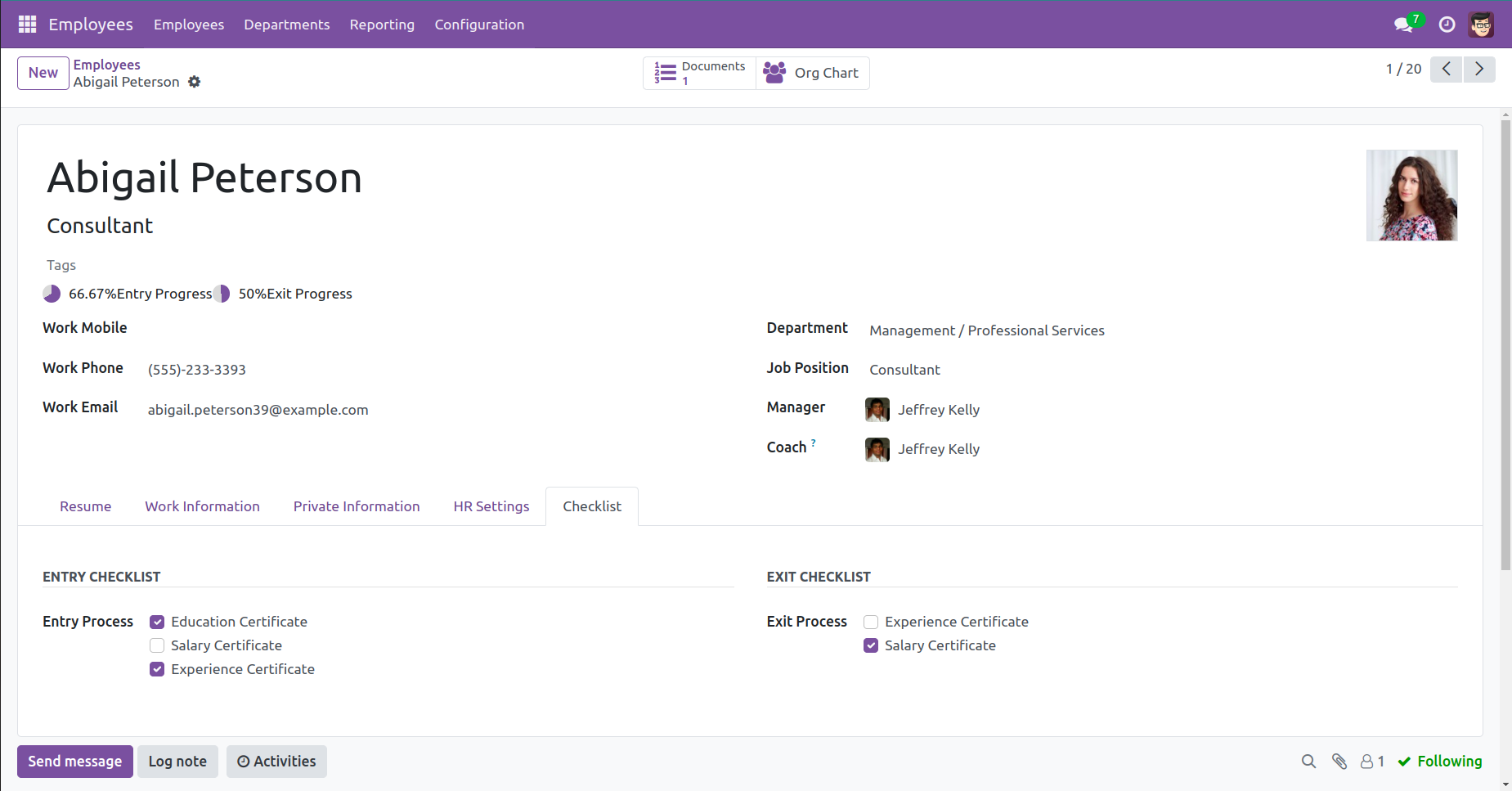Go to next employee record
This screenshot has width=1512, height=791.
[x=1479, y=69]
